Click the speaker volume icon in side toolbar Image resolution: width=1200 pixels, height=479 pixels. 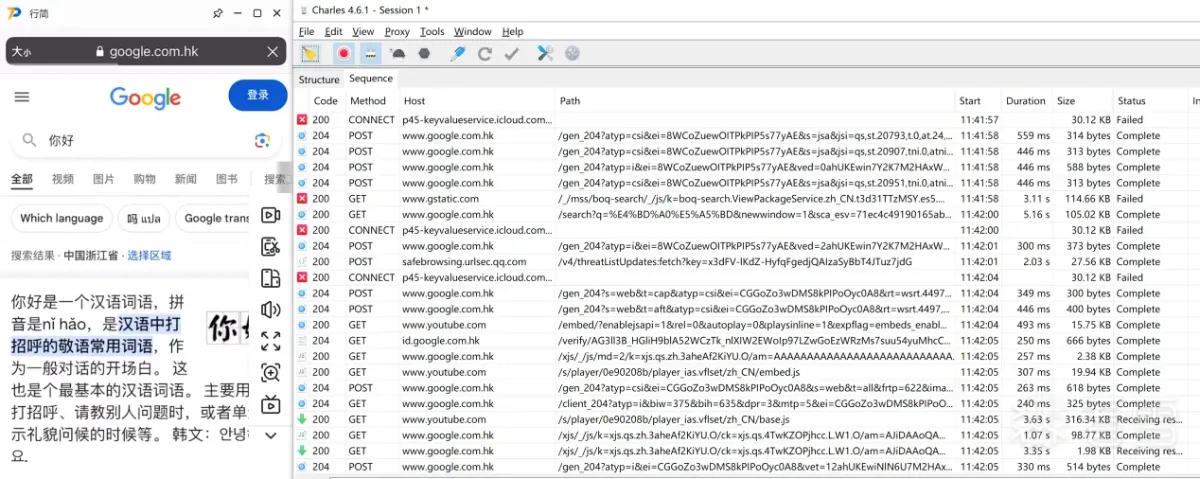(x=270, y=310)
